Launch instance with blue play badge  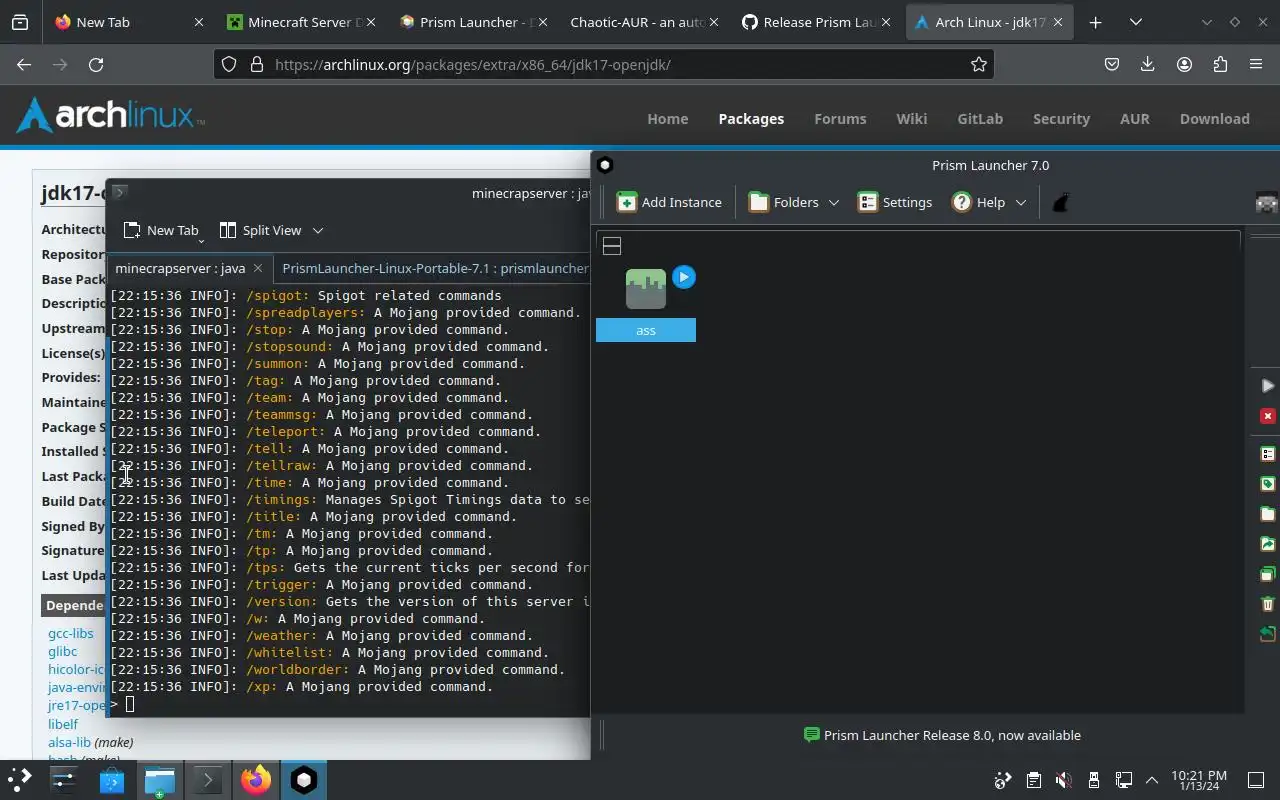[683, 277]
